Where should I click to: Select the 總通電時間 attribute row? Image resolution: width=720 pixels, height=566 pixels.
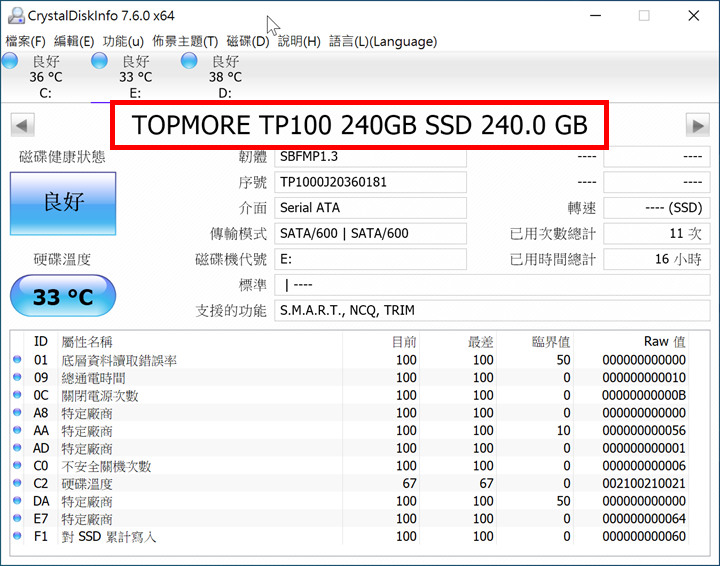[350, 377]
